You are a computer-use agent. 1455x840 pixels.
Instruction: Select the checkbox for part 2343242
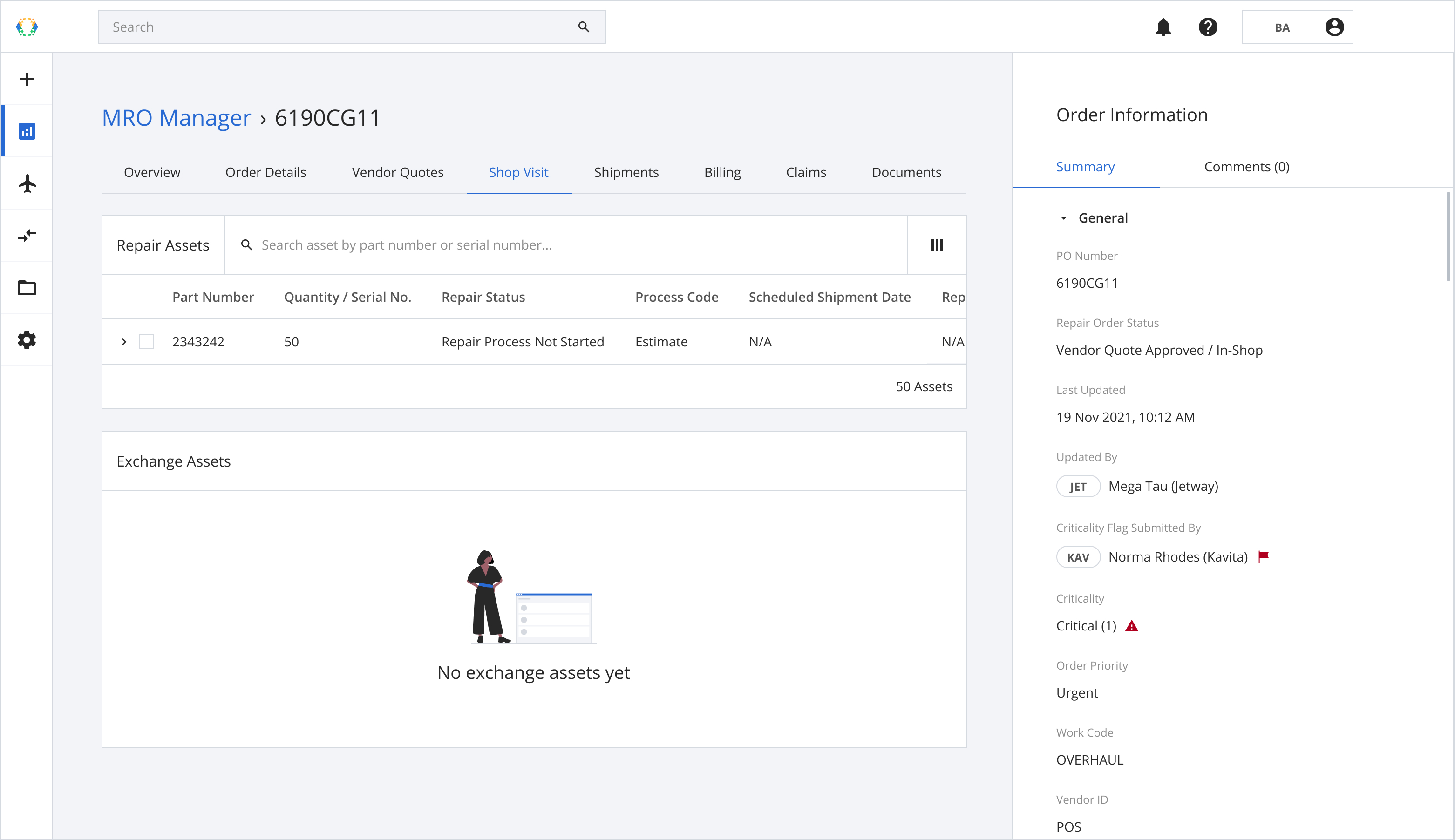click(x=146, y=342)
